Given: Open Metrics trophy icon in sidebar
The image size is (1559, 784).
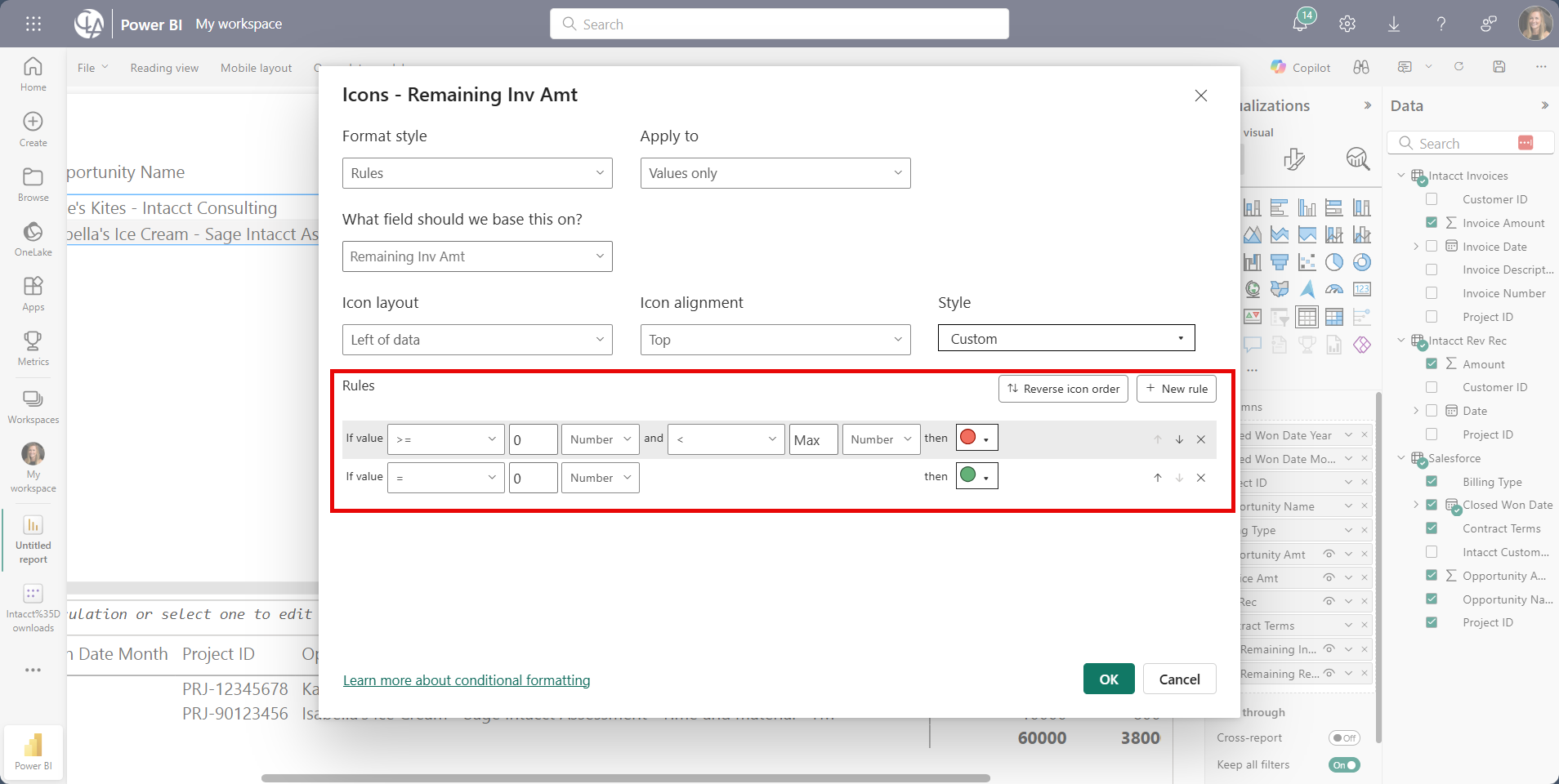Looking at the screenshot, I should pos(33,348).
